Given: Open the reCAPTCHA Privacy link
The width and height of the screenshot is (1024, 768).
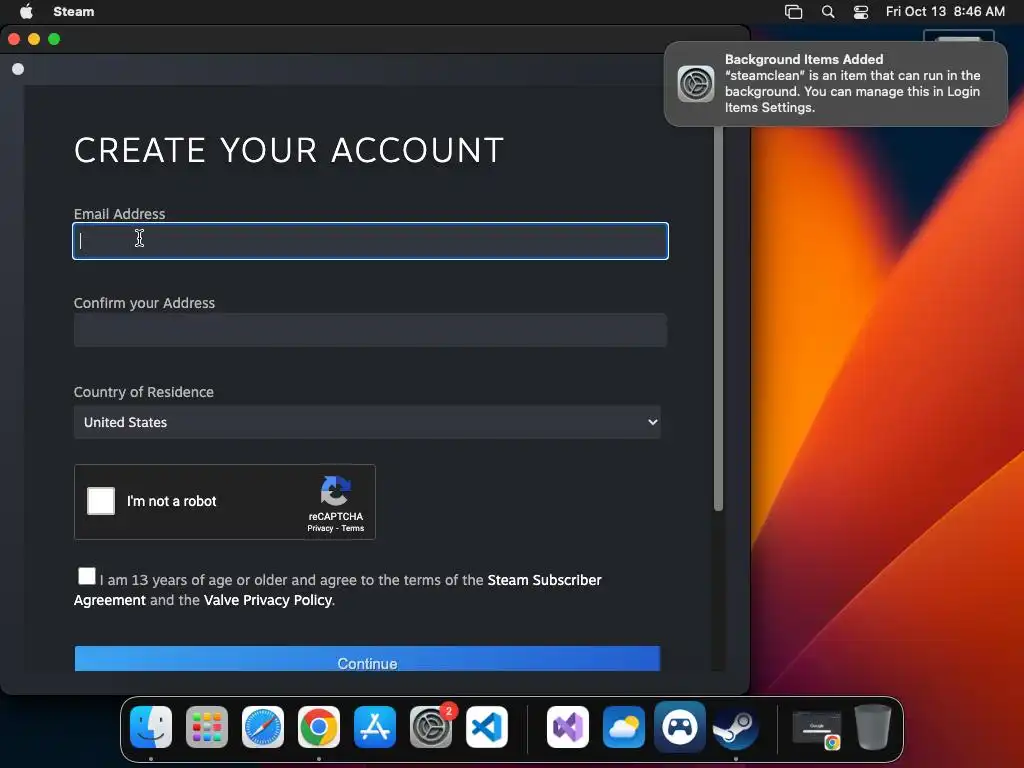Looking at the screenshot, I should 320,528.
